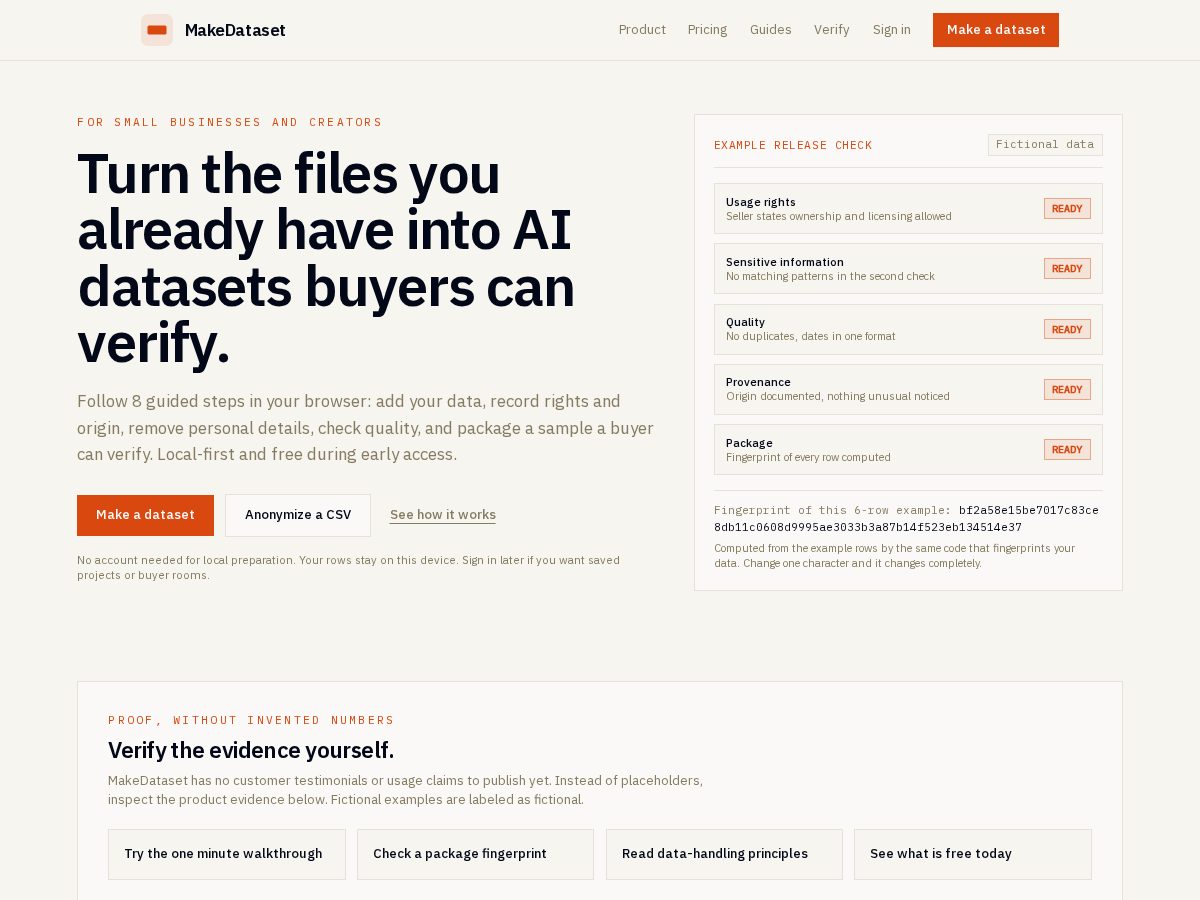Click the Package READY badge
The width and height of the screenshot is (1200, 900).
(1067, 450)
